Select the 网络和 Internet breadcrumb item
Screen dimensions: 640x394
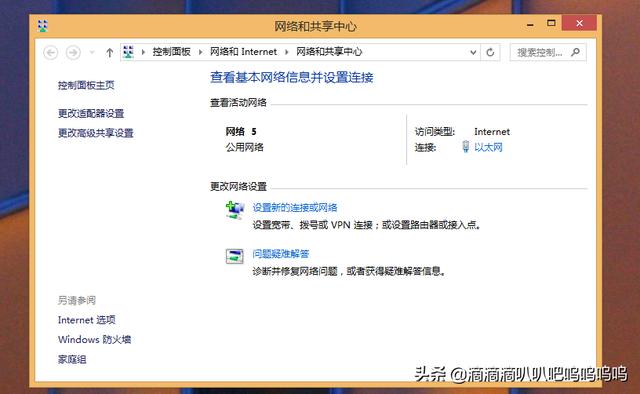pyautogui.click(x=243, y=52)
